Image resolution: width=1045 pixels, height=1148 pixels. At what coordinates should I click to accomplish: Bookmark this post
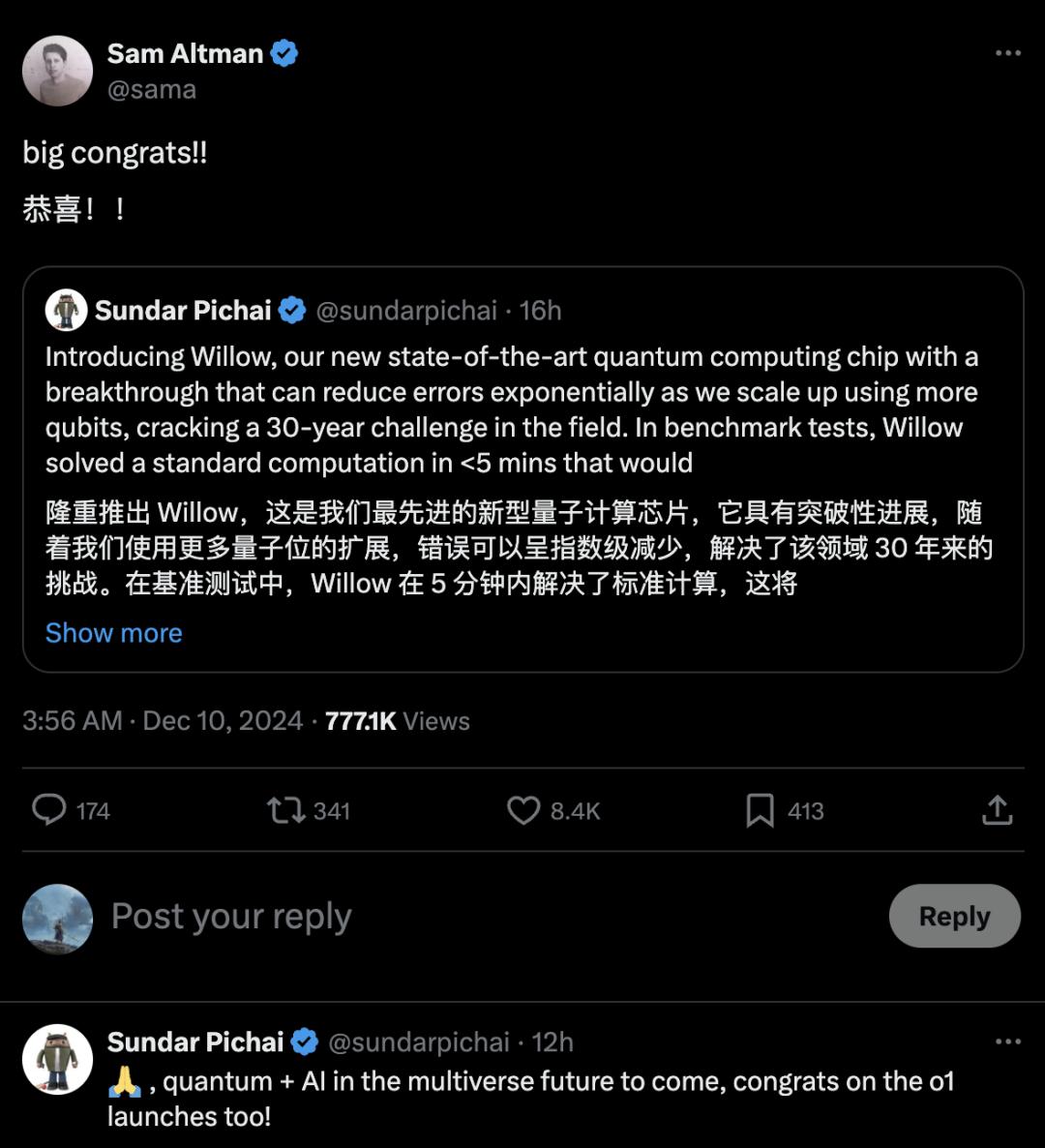click(761, 810)
